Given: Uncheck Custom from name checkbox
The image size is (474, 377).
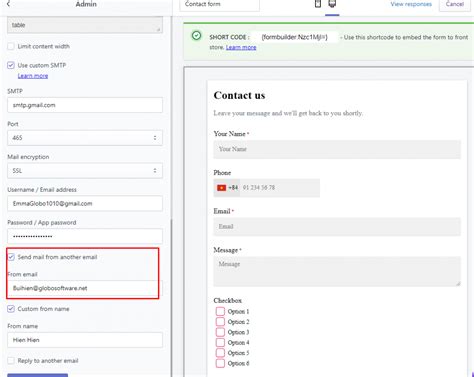Looking at the screenshot, I should (11, 309).
